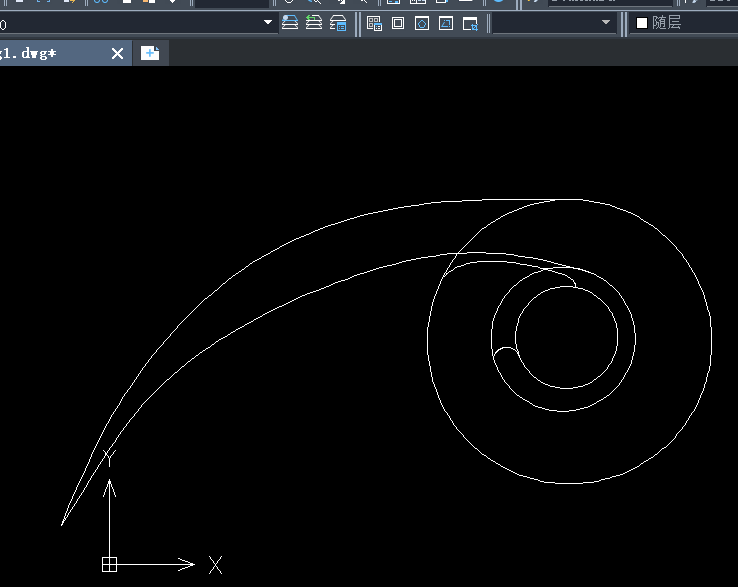
Task: Click the Convert Object to Viewport icon
Action: click(x=446, y=22)
